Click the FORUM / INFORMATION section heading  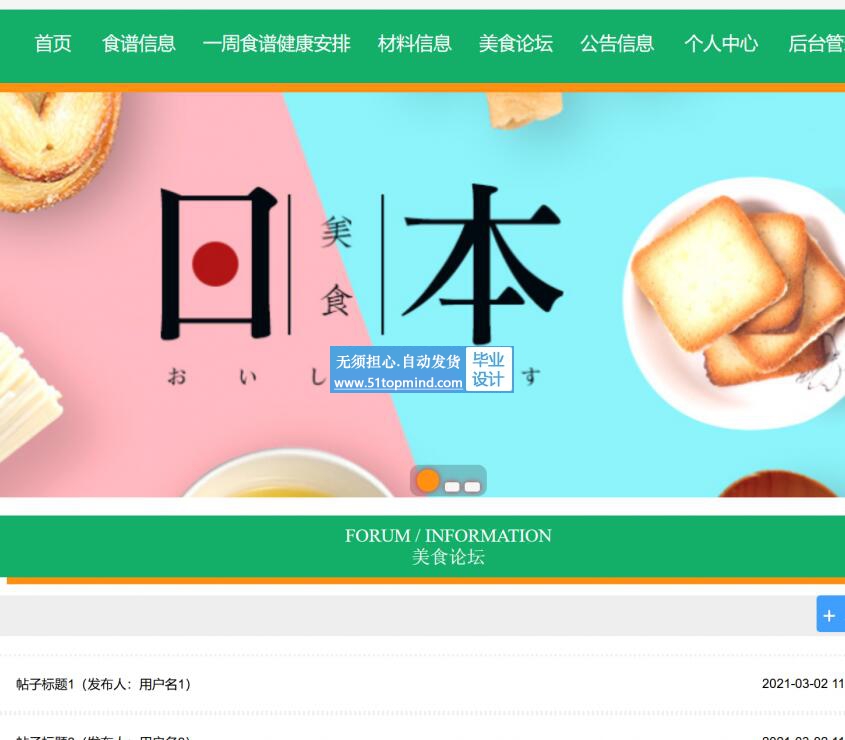448,536
